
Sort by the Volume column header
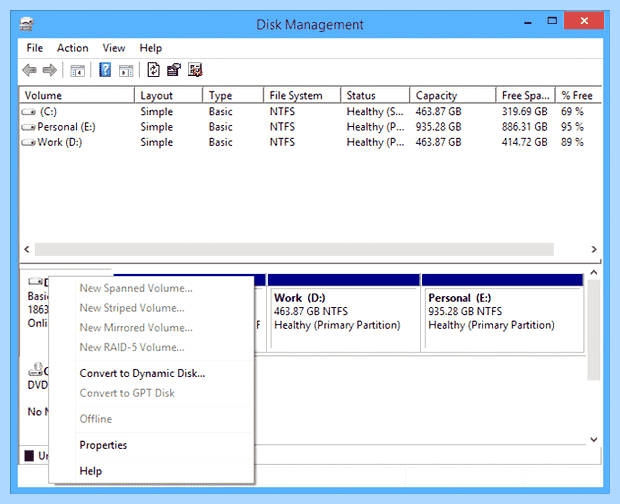point(77,95)
